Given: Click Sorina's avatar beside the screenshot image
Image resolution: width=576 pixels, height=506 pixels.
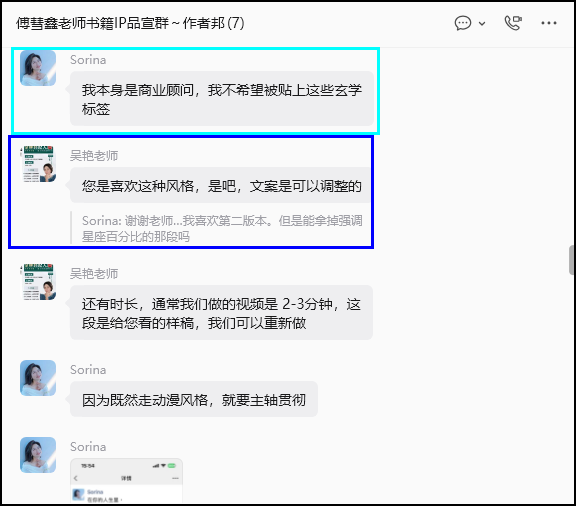Looking at the screenshot, I should [38, 455].
